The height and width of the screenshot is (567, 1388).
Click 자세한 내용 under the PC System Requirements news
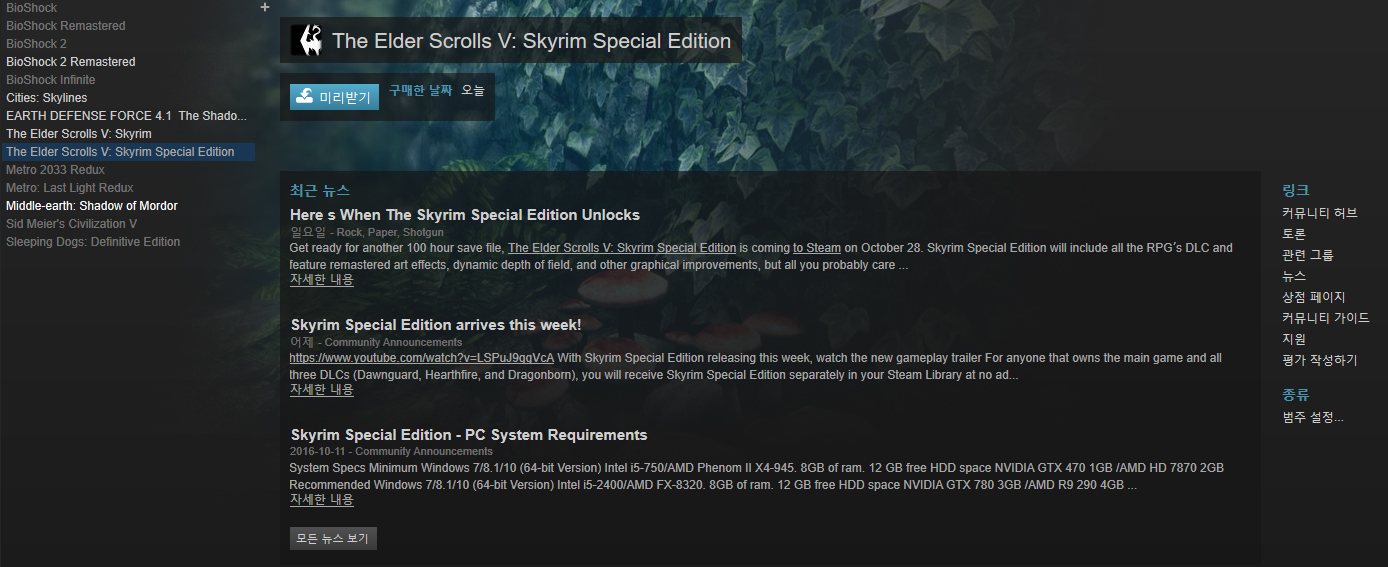coord(321,500)
